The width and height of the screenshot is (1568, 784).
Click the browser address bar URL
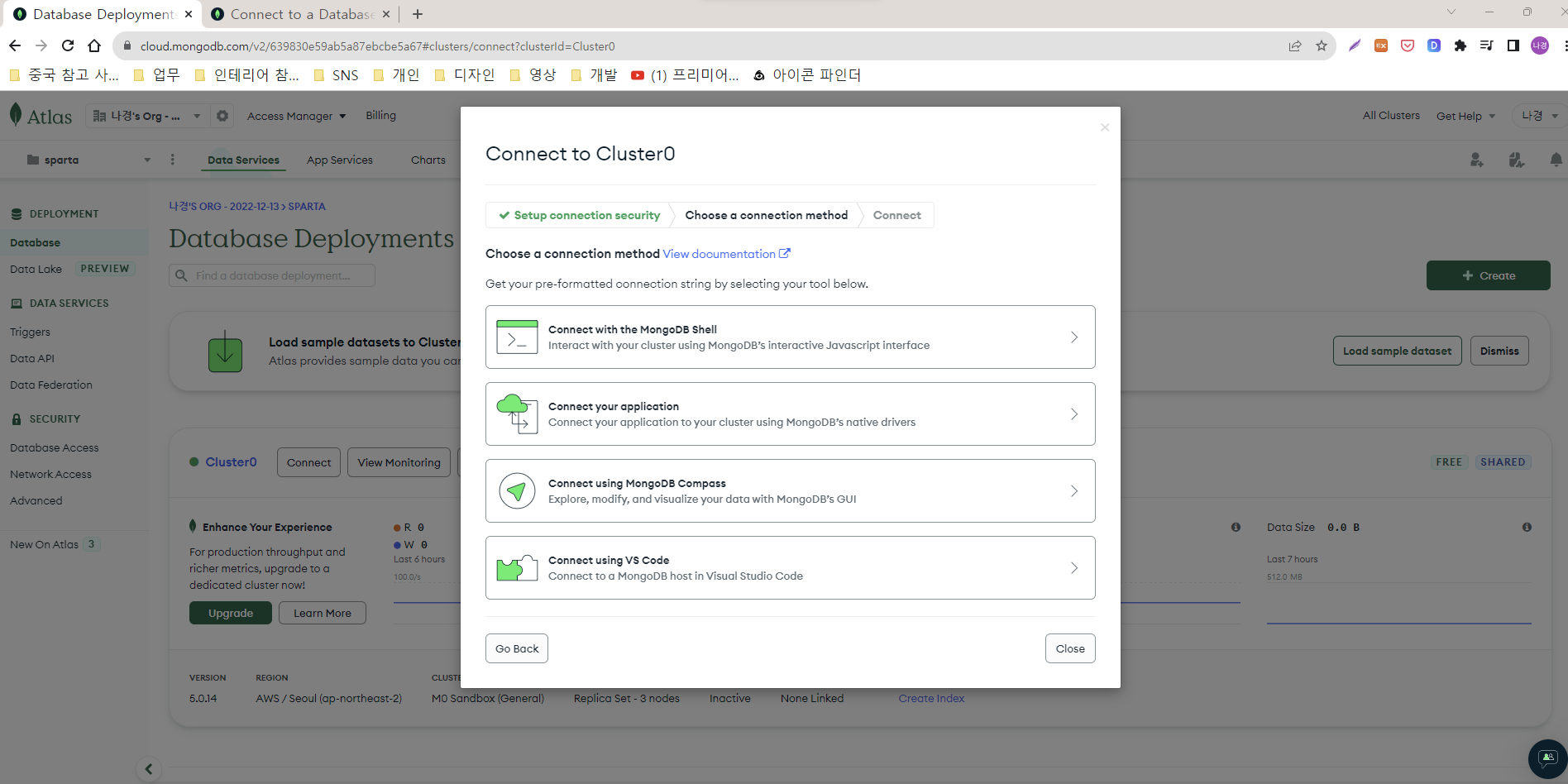click(x=377, y=46)
